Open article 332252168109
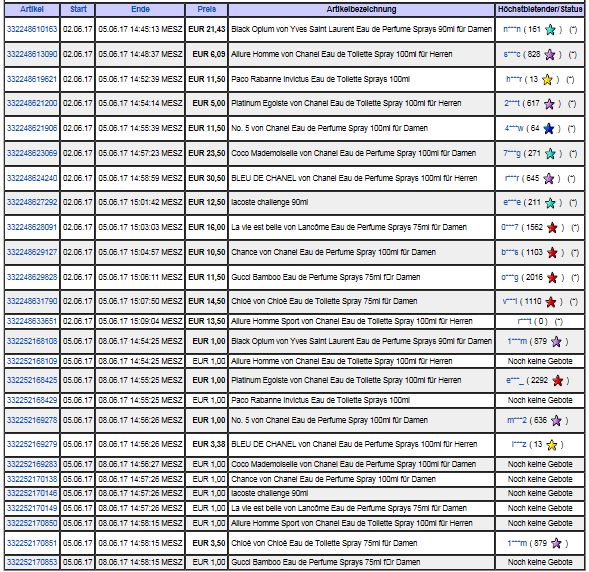This screenshot has height=572, width=589. (x=32, y=361)
